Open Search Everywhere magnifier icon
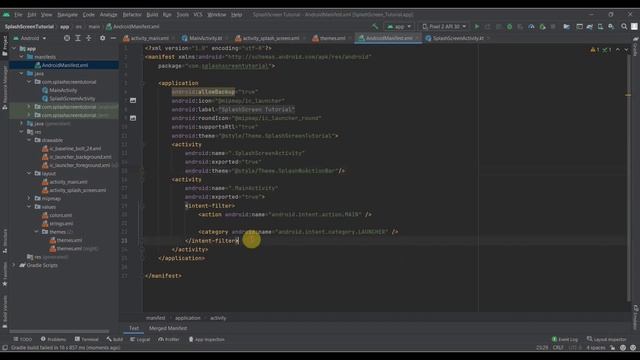Screen dimensions: 640x360 pos(624,27)
